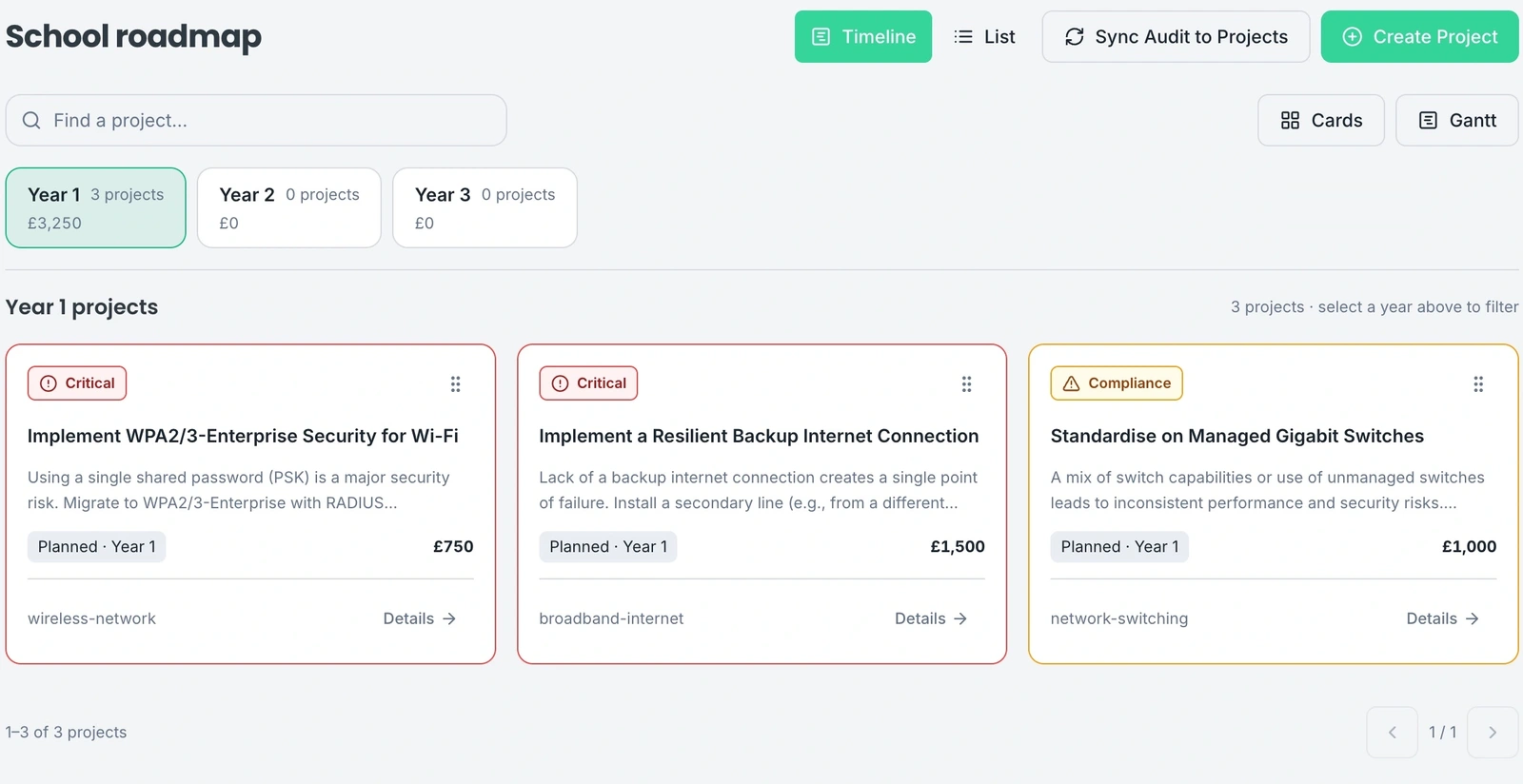Open options menu on Managed Gigabit Switches card
The height and width of the screenshot is (784, 1523).
point(1478,384)
